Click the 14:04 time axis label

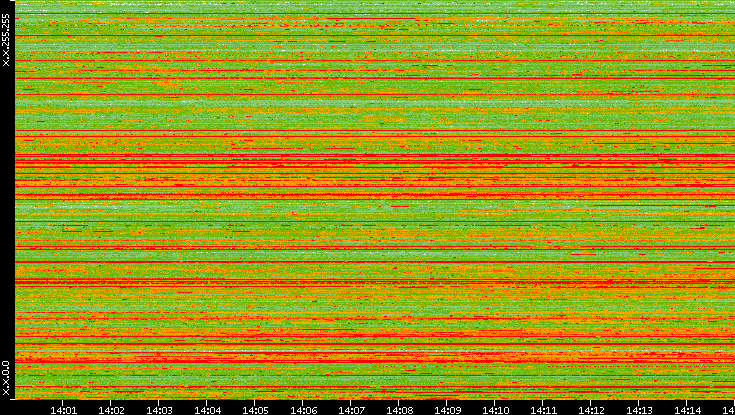207,410
